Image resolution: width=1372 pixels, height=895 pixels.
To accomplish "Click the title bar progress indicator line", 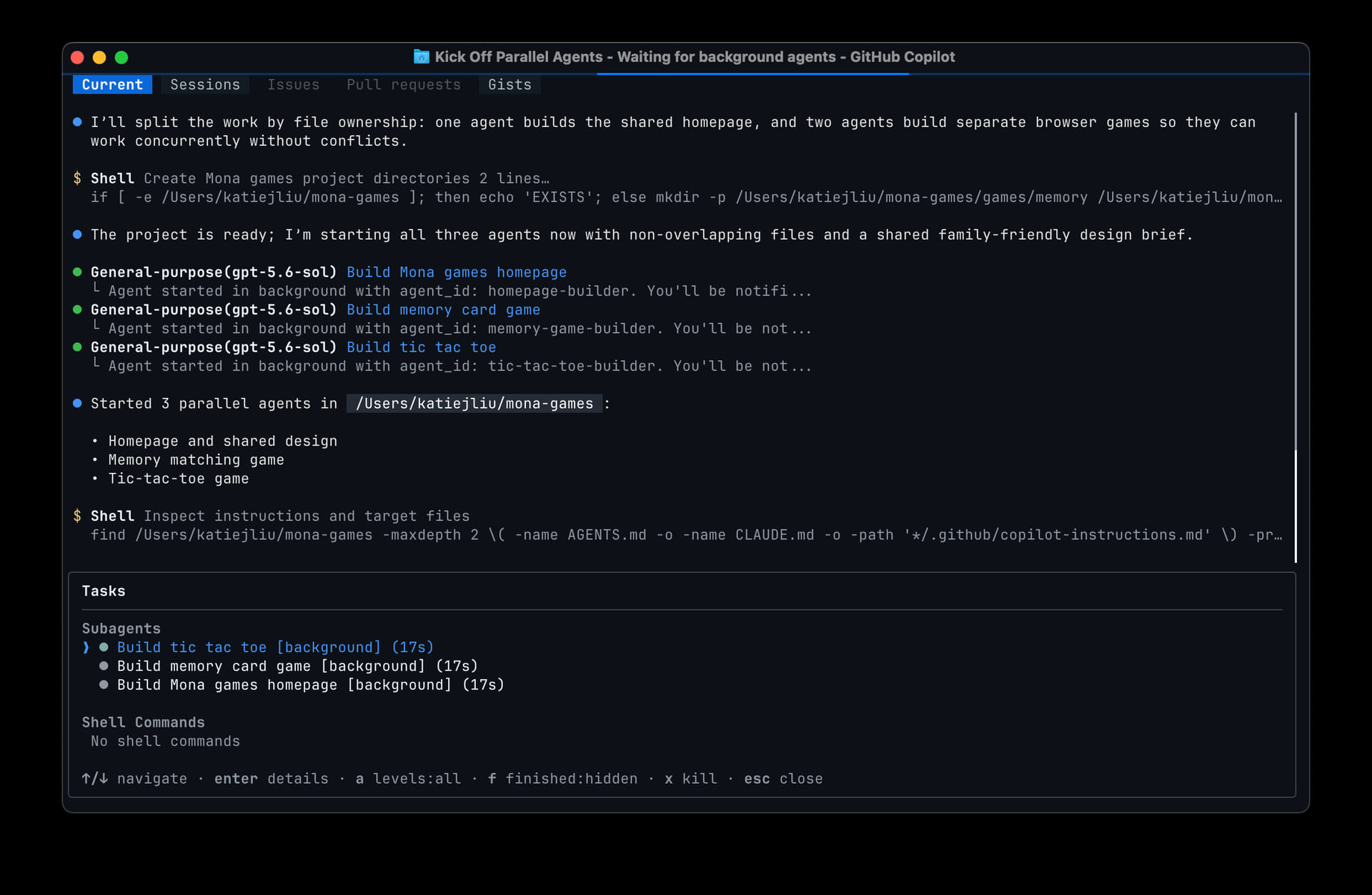I will [752, 74].
